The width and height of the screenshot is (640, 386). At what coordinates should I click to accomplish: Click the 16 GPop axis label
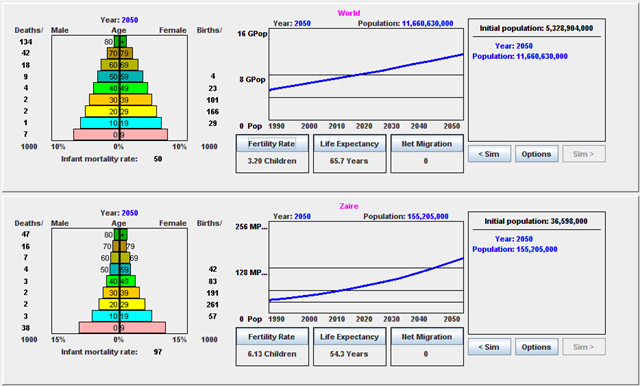(x=252, y=34)
